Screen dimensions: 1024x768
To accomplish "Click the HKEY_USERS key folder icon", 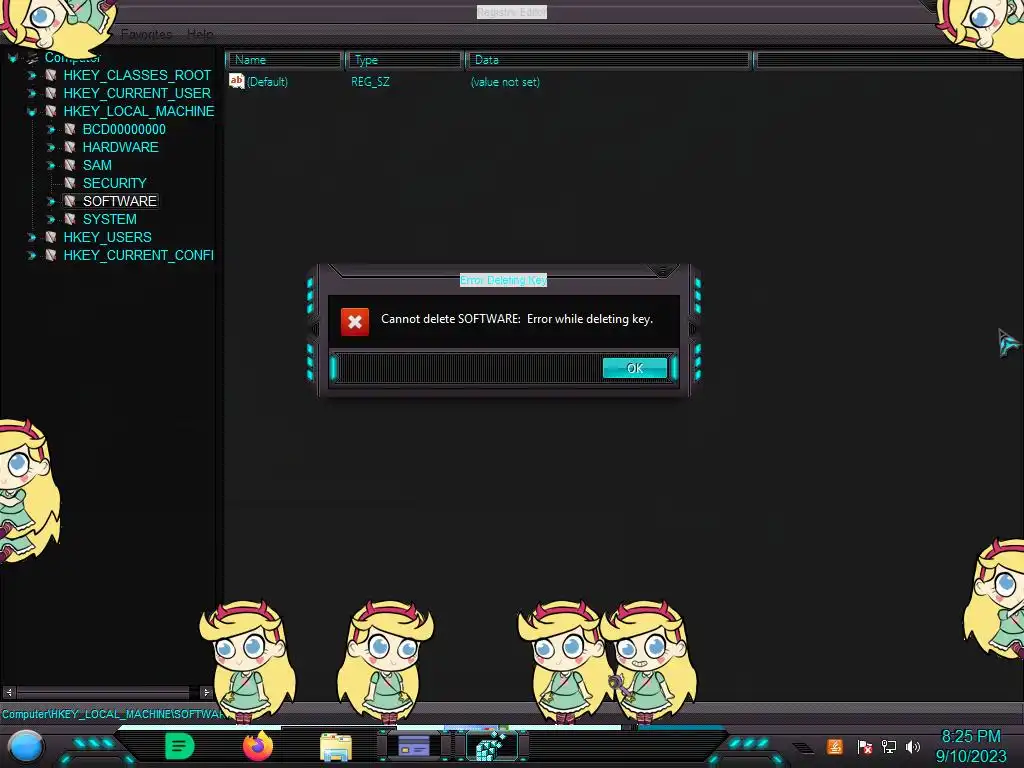I will coord(50,237).
